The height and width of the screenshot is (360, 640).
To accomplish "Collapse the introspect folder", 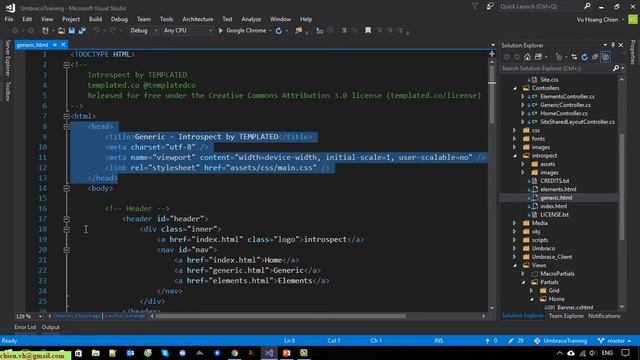I will [515, 156].
